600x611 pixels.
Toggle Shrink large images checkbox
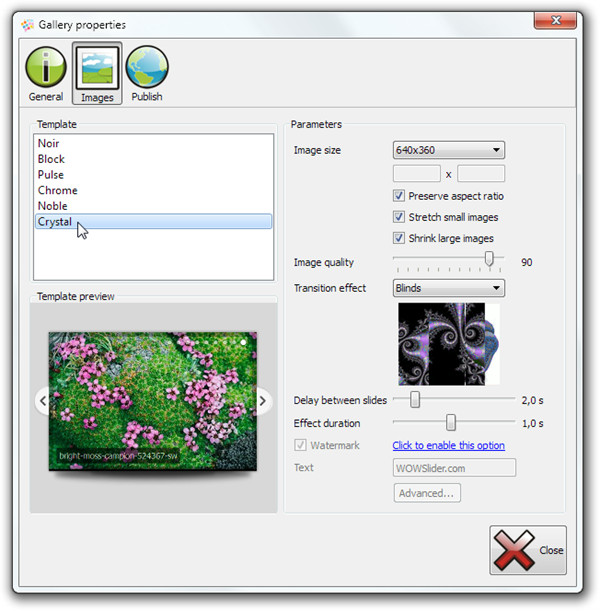pos(399,238)
